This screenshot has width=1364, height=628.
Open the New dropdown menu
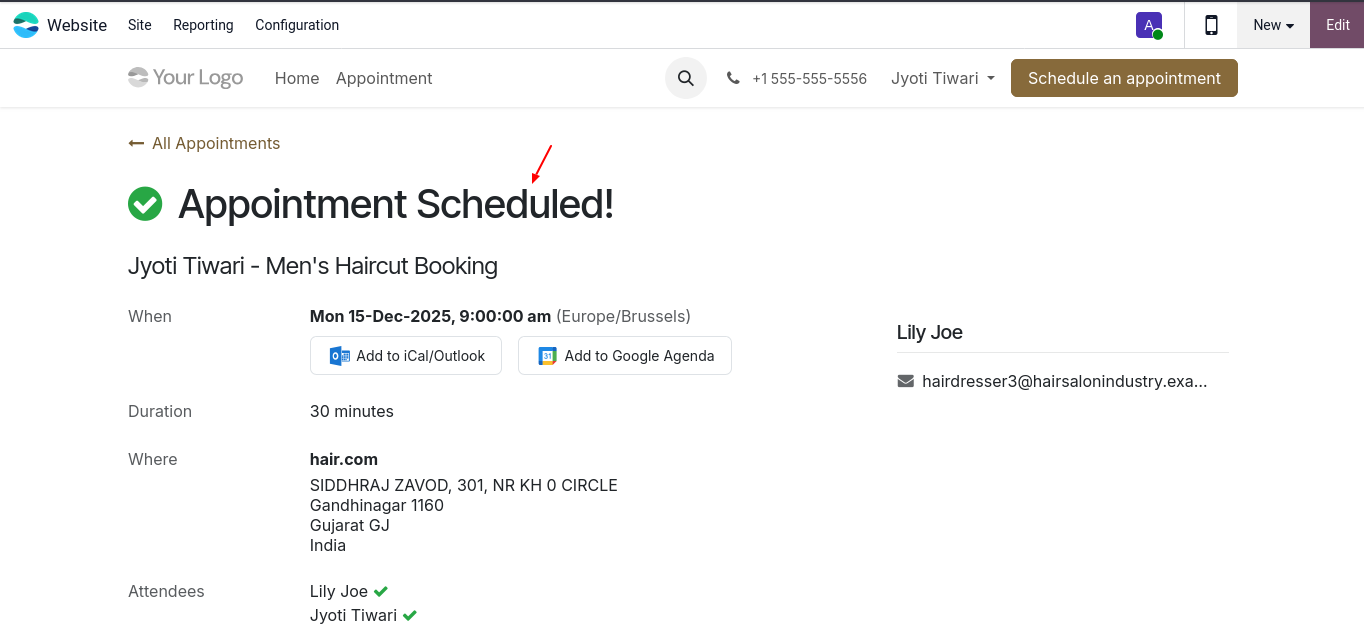1273,25
